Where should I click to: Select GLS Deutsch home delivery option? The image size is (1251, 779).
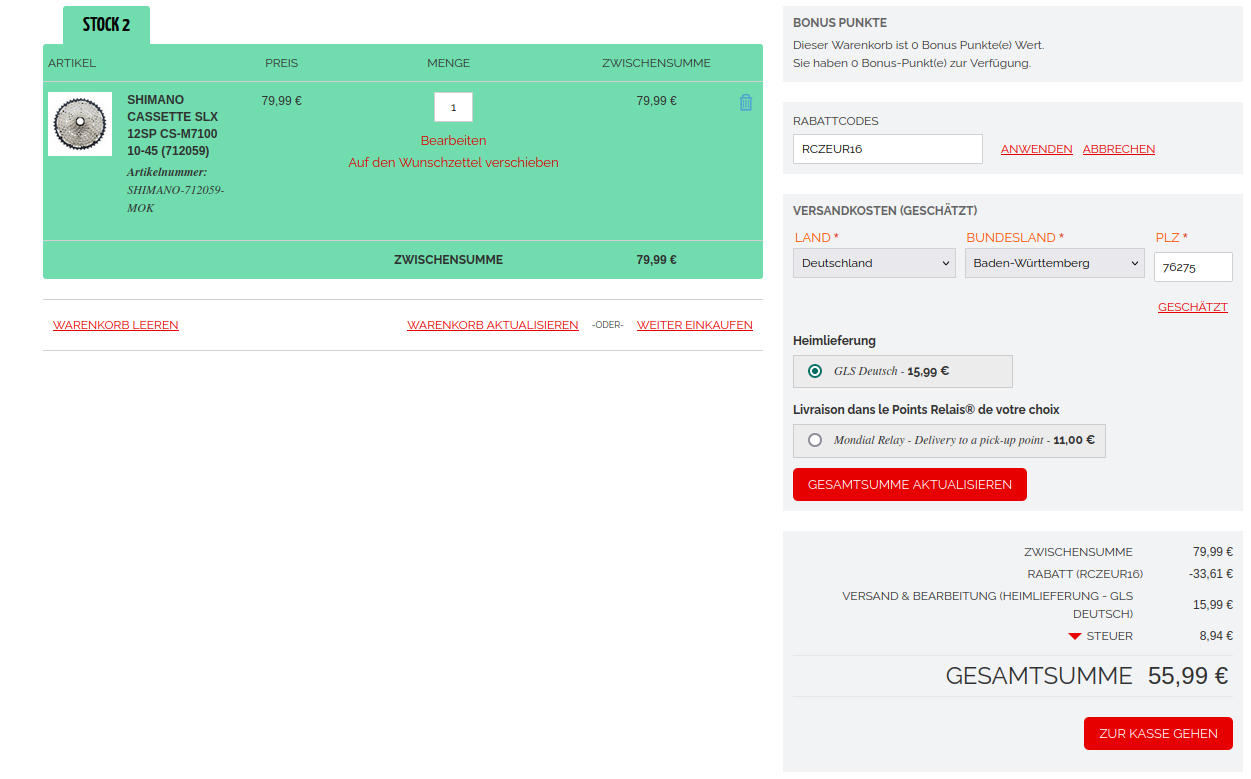pos(815,371)
